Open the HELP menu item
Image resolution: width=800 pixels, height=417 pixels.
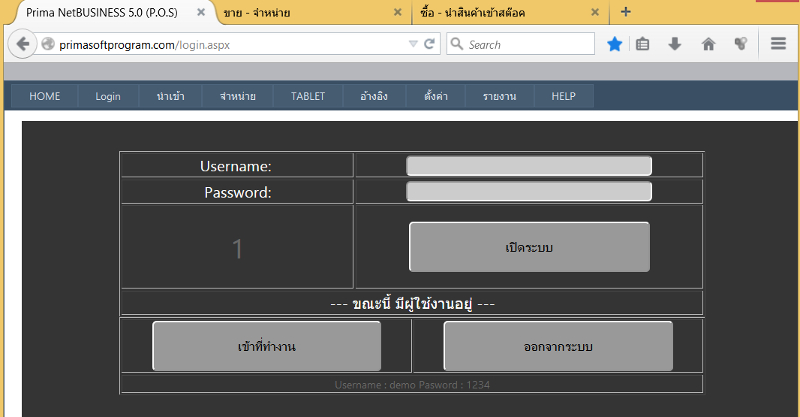tap(564, 96)
